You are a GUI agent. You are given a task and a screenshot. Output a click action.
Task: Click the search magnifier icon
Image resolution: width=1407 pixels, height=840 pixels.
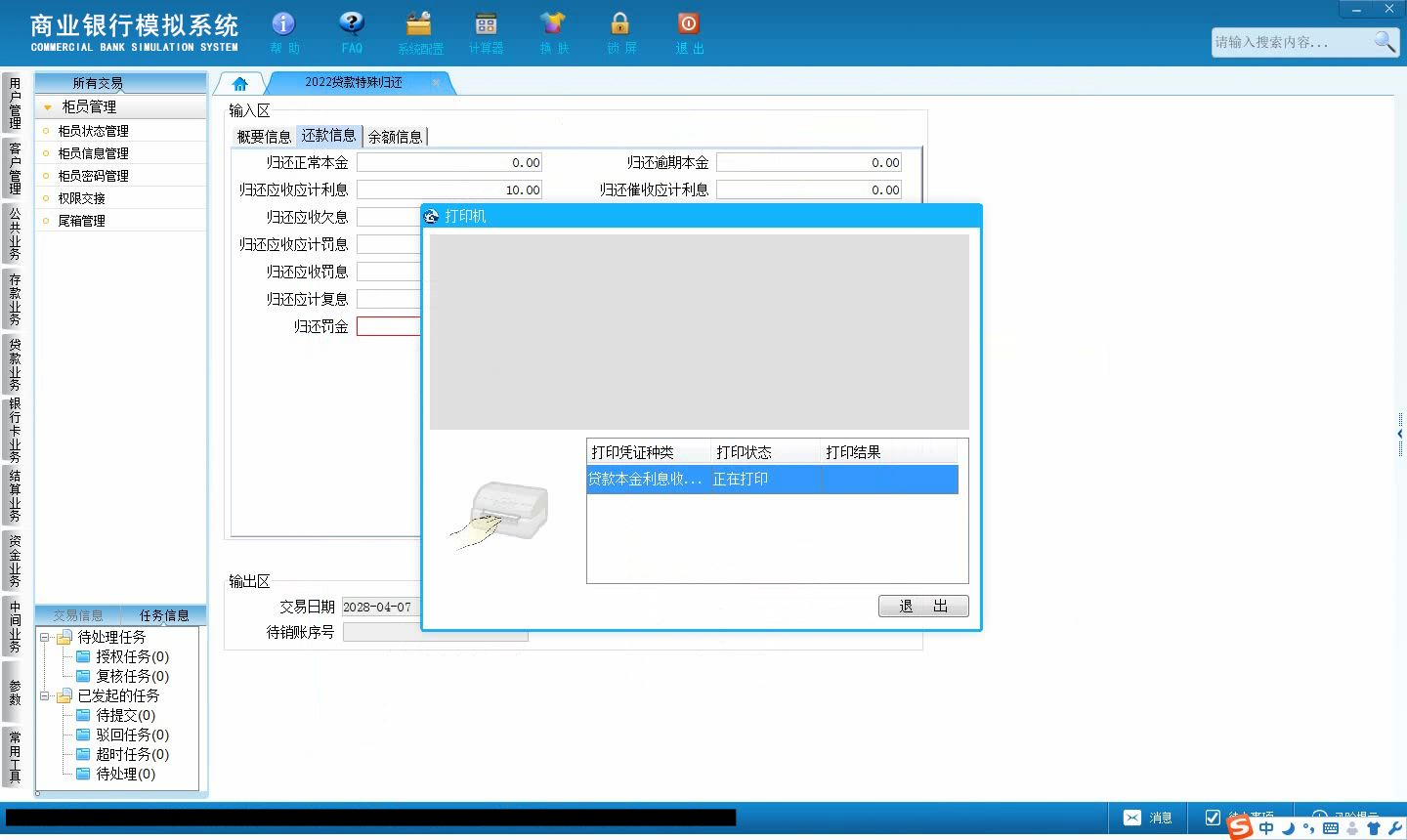[x=1385, y=41]
